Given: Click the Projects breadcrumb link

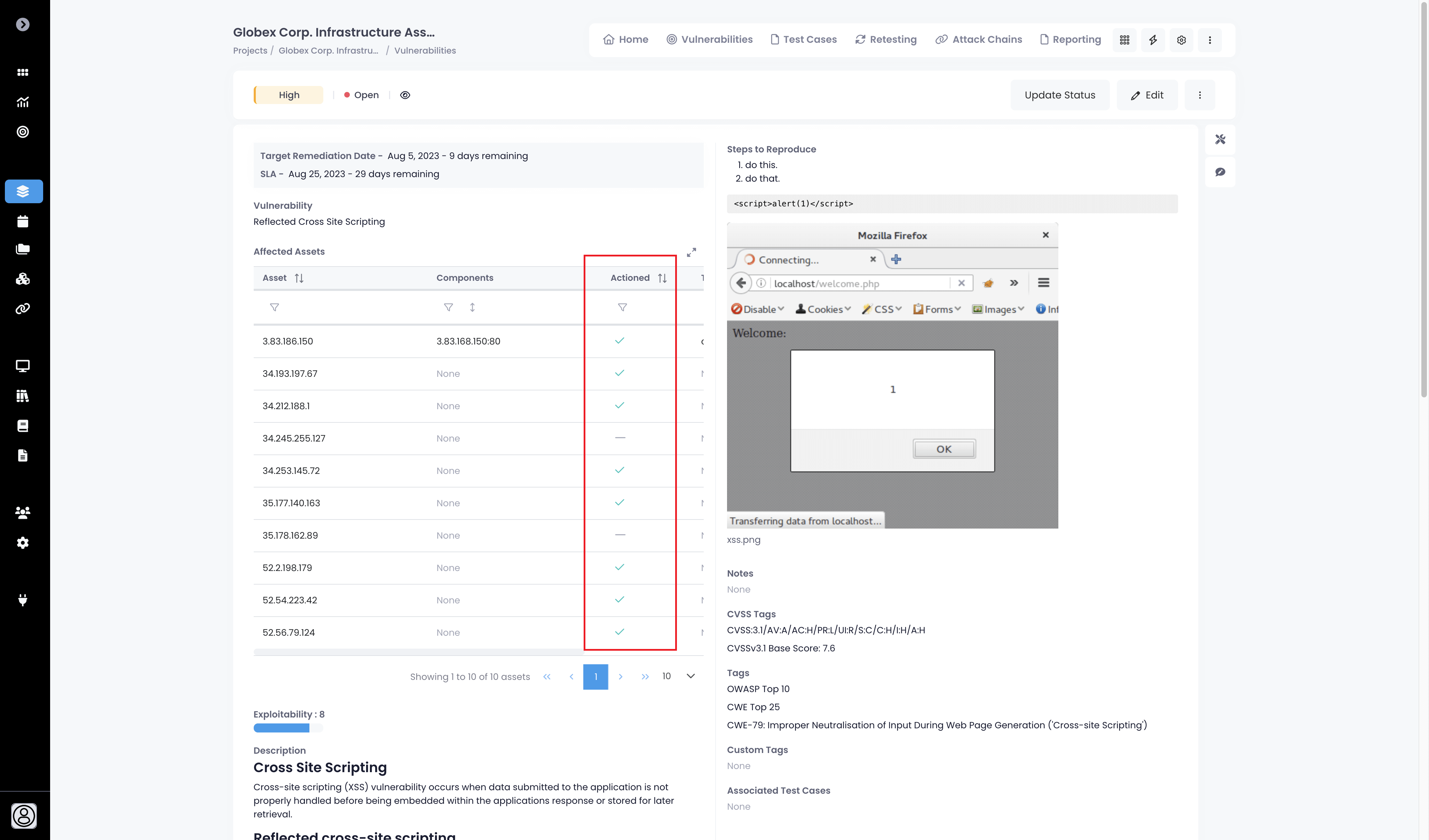Looking at the screenshot, I should (250, 50).
